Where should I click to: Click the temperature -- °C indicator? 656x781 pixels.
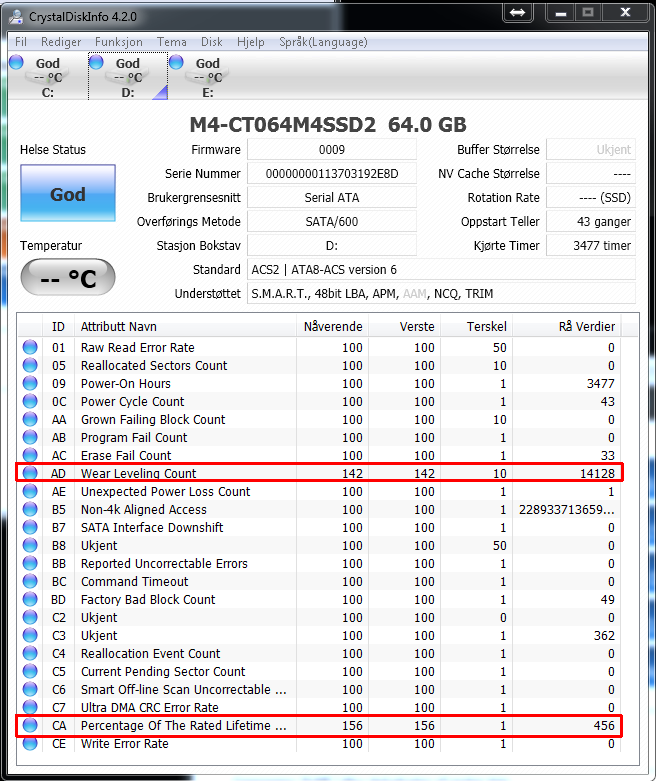tap(68, 277)
